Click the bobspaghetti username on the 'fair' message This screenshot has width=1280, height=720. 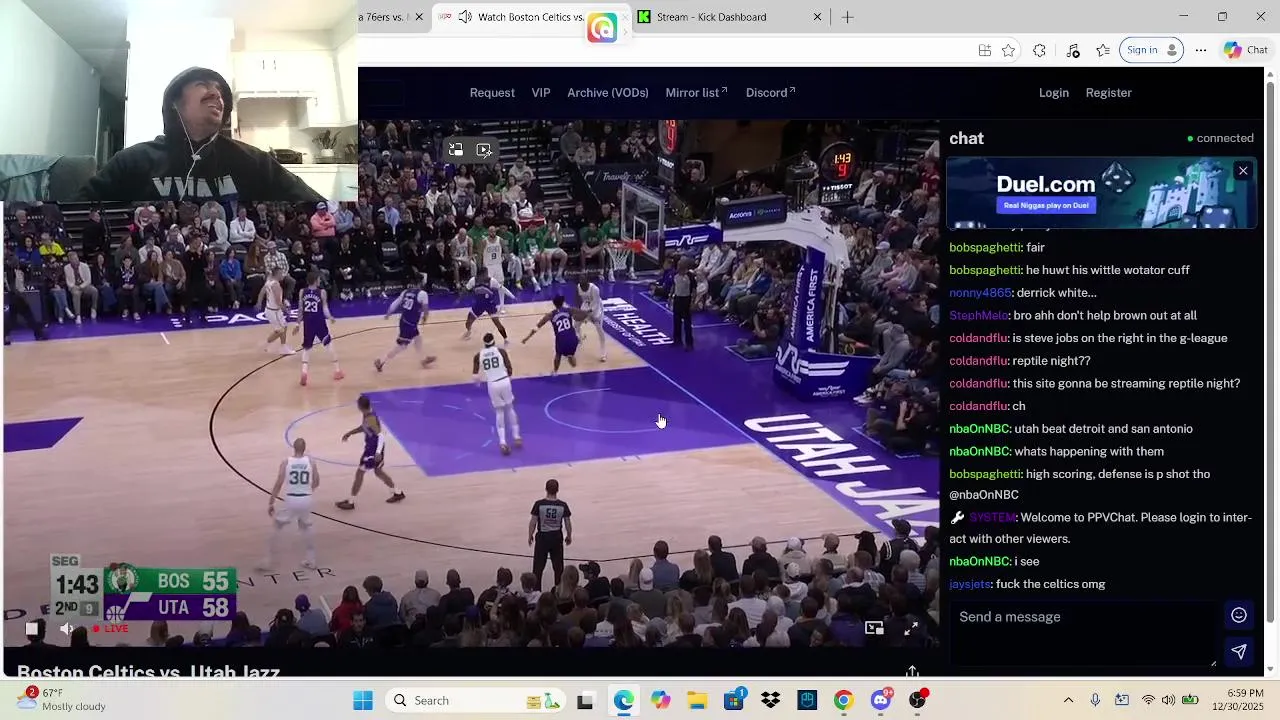pos(985,247)
